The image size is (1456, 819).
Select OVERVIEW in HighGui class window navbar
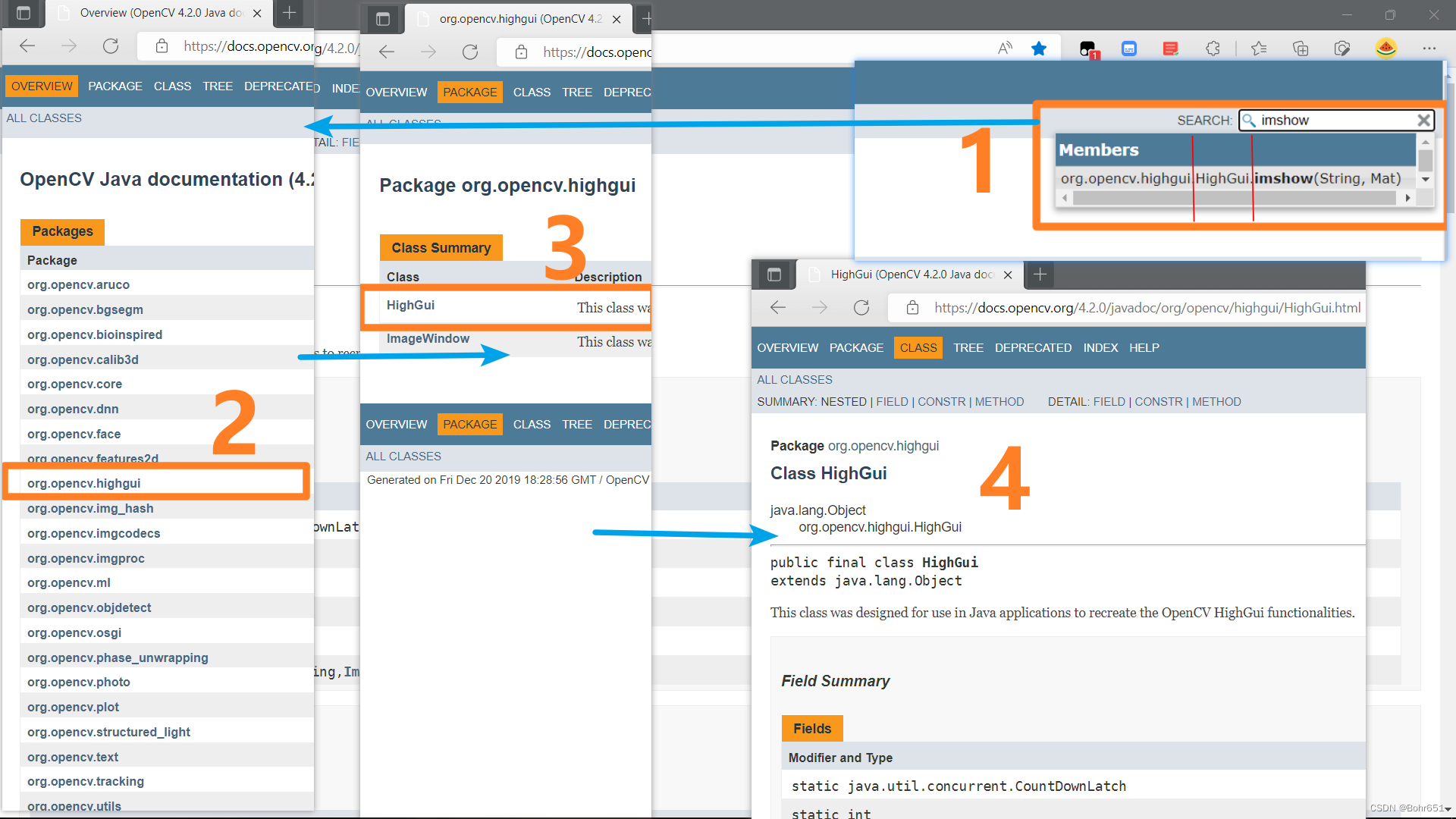(787, 347)
